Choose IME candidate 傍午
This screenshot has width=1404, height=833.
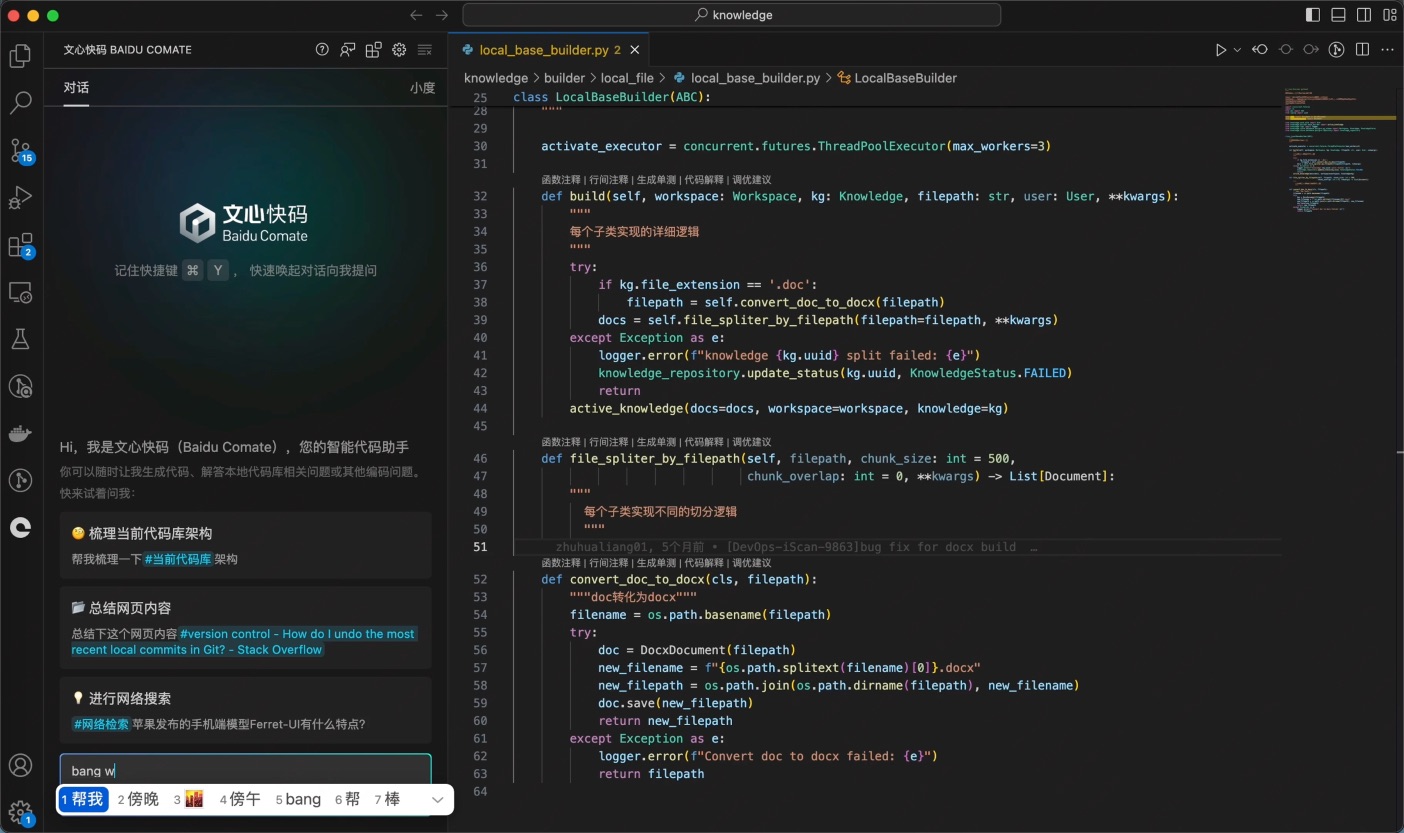(x=240, y=799)
